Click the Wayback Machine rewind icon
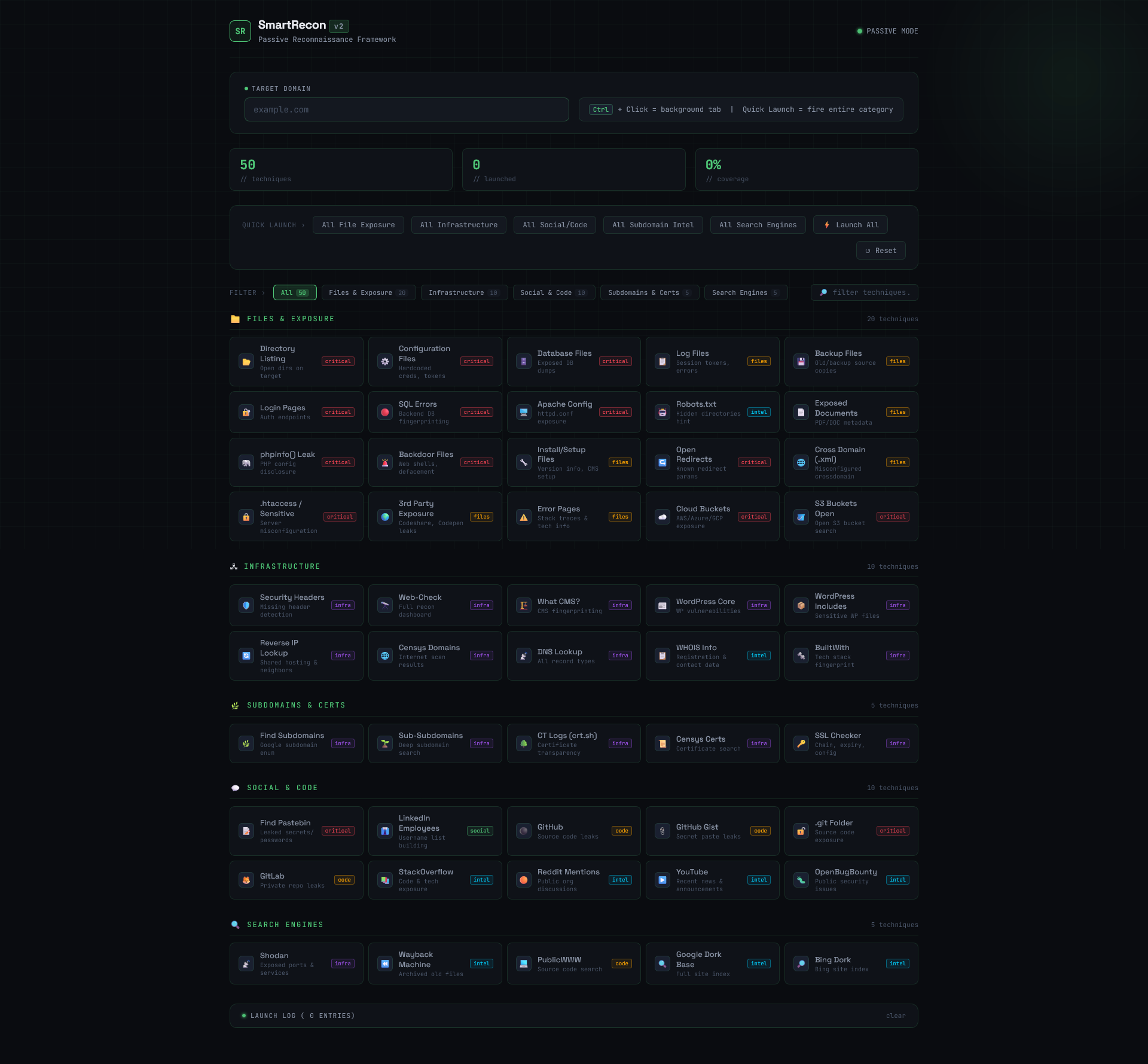 [x=385, y=964]
